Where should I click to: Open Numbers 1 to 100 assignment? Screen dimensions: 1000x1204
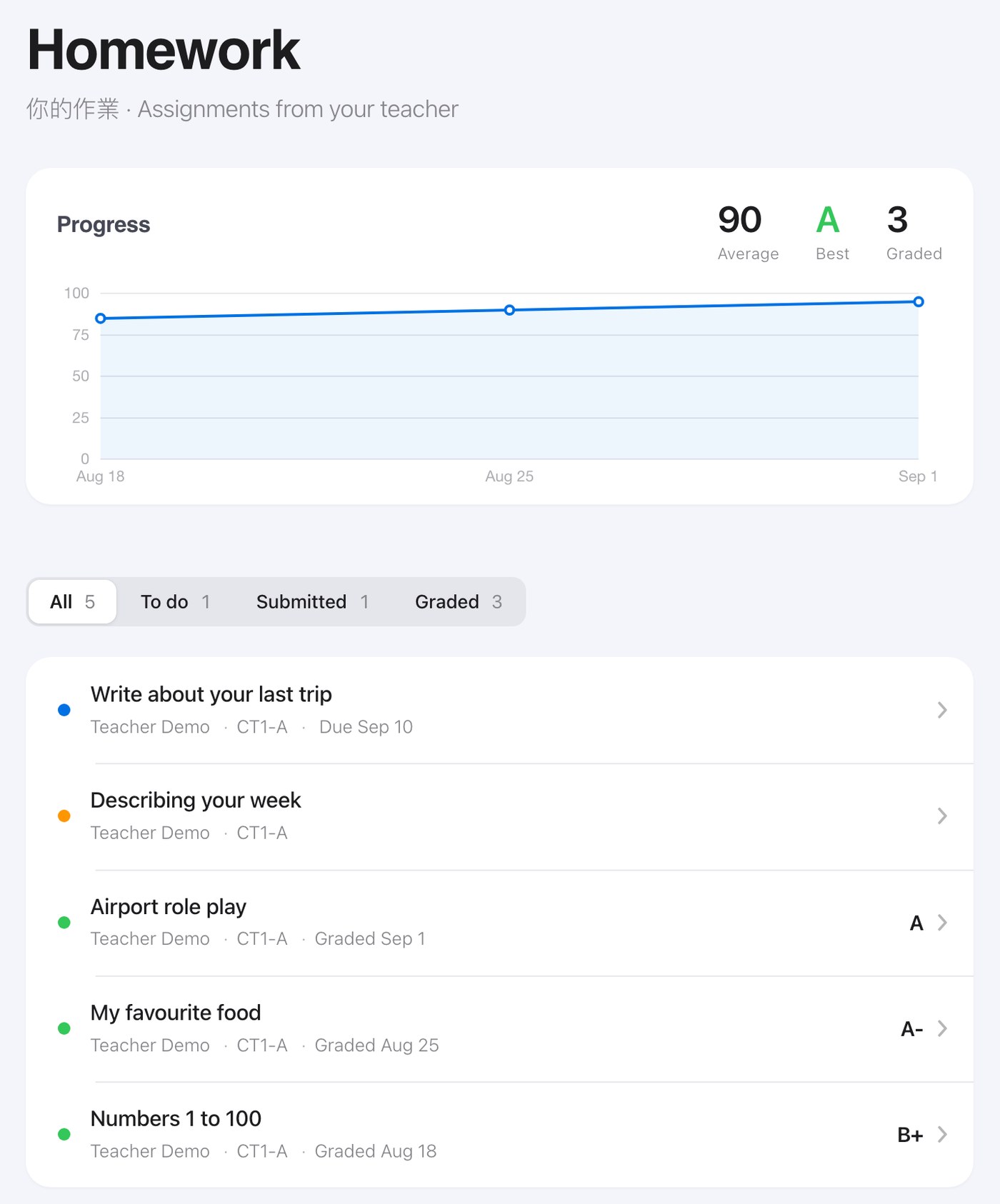[x=500, y=1135]
